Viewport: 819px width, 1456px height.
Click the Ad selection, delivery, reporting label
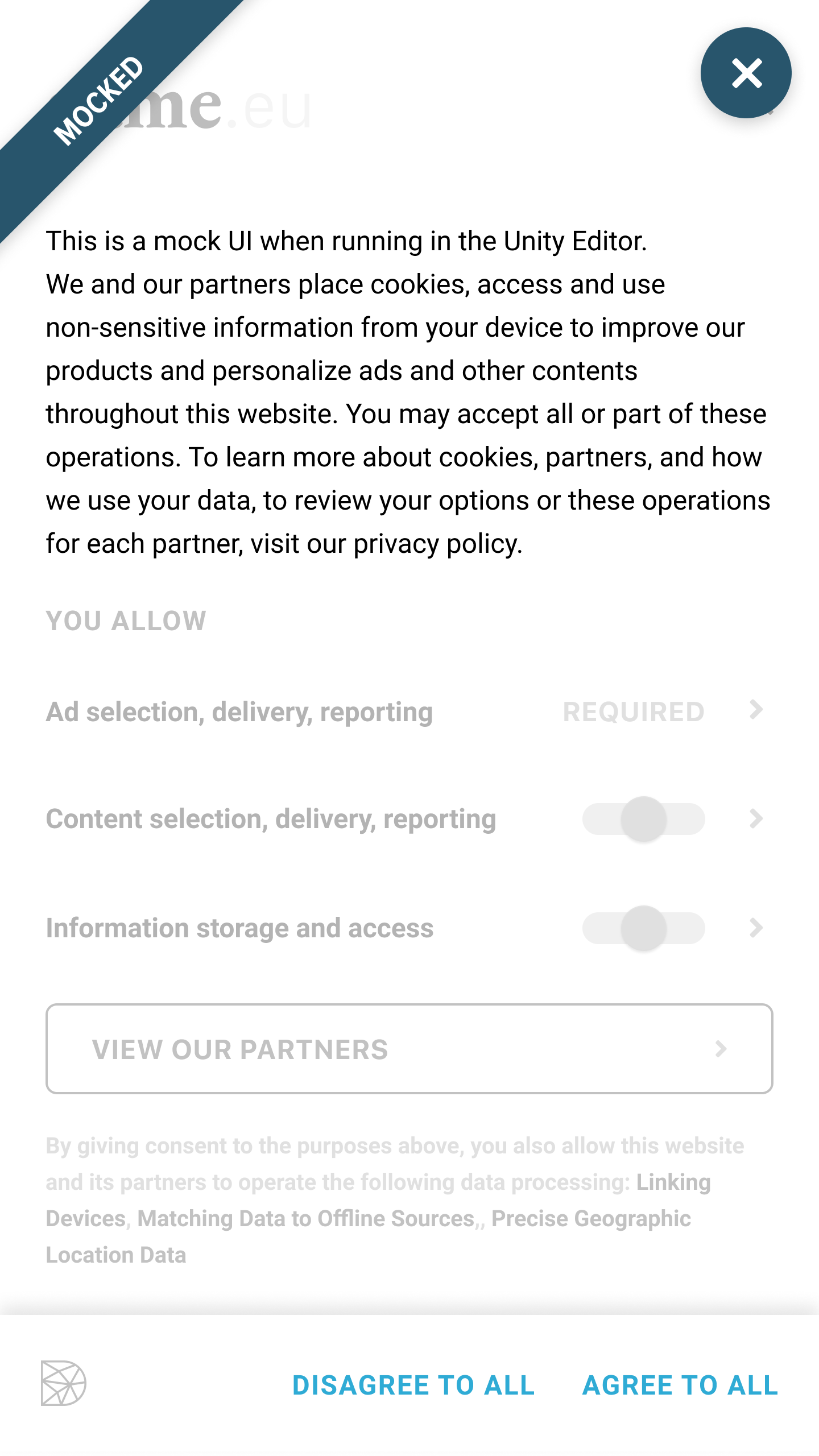click(239, 712)
